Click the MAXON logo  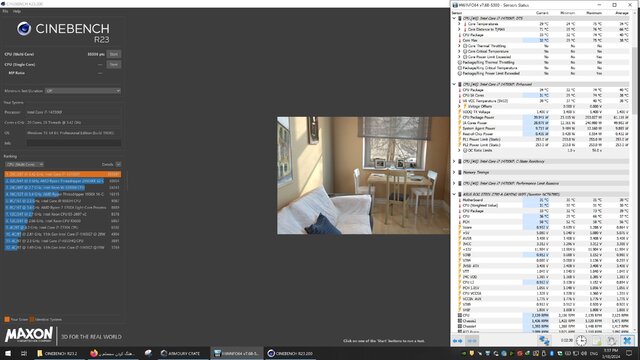tap(29, 335)
